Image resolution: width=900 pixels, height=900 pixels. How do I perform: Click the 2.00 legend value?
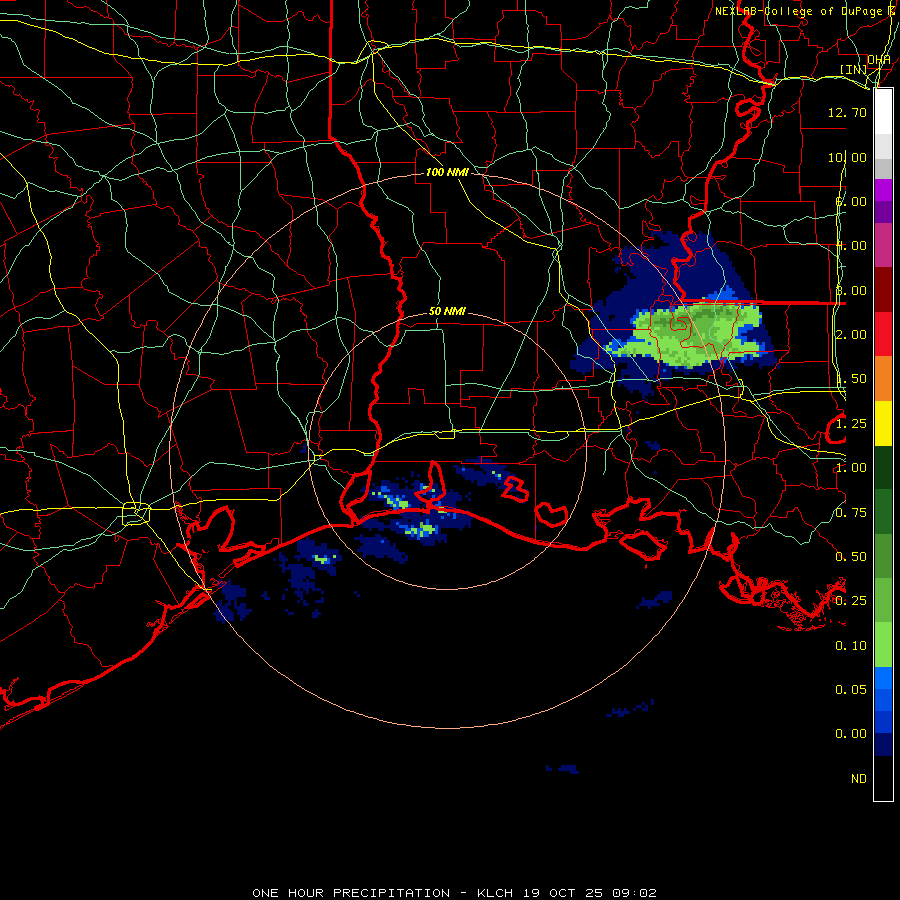851,335
